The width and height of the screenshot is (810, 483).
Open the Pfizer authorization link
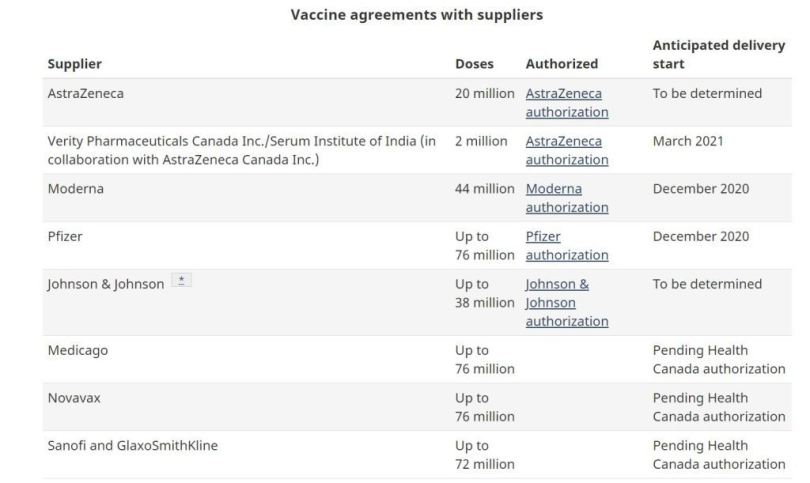coord(565,246)
